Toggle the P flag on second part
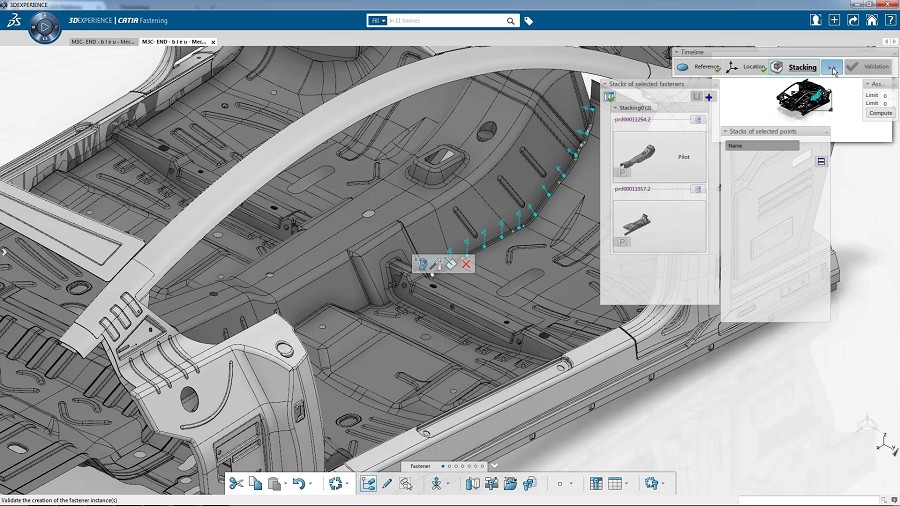The width and height of the screenshot is (900, 506). 621,242
